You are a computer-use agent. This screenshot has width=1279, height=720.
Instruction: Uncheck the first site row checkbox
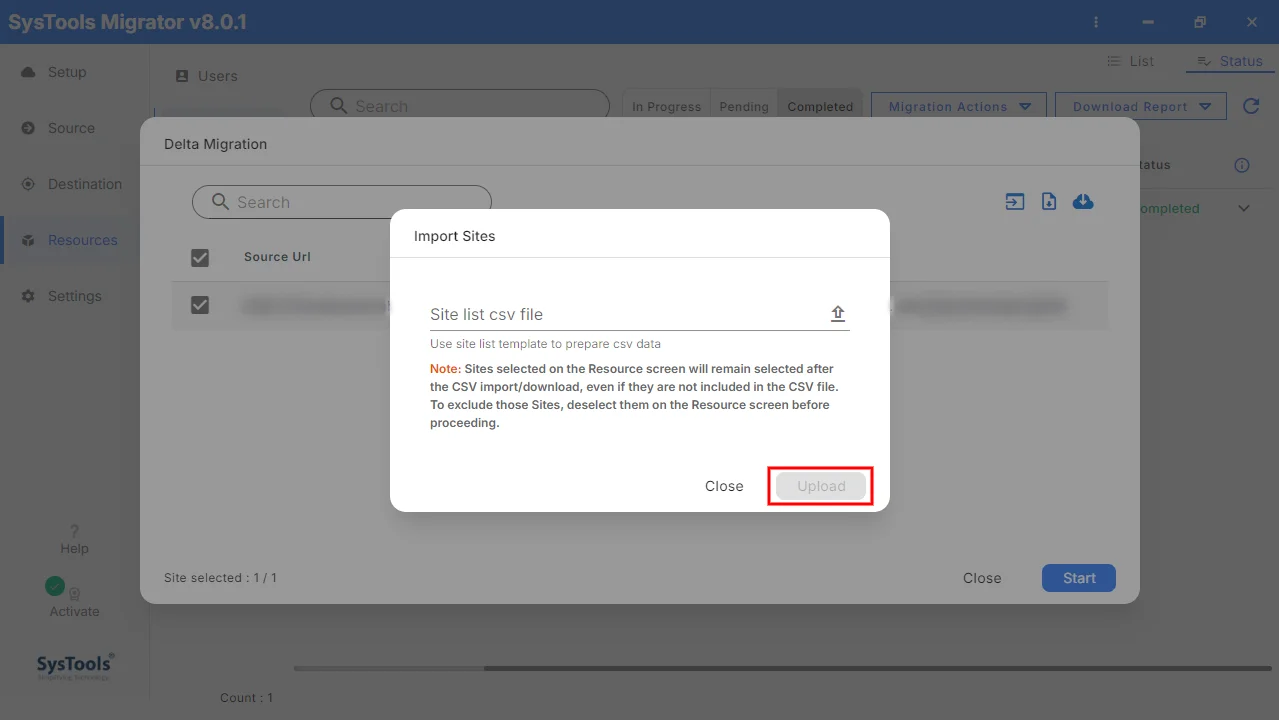pos(200,305)
